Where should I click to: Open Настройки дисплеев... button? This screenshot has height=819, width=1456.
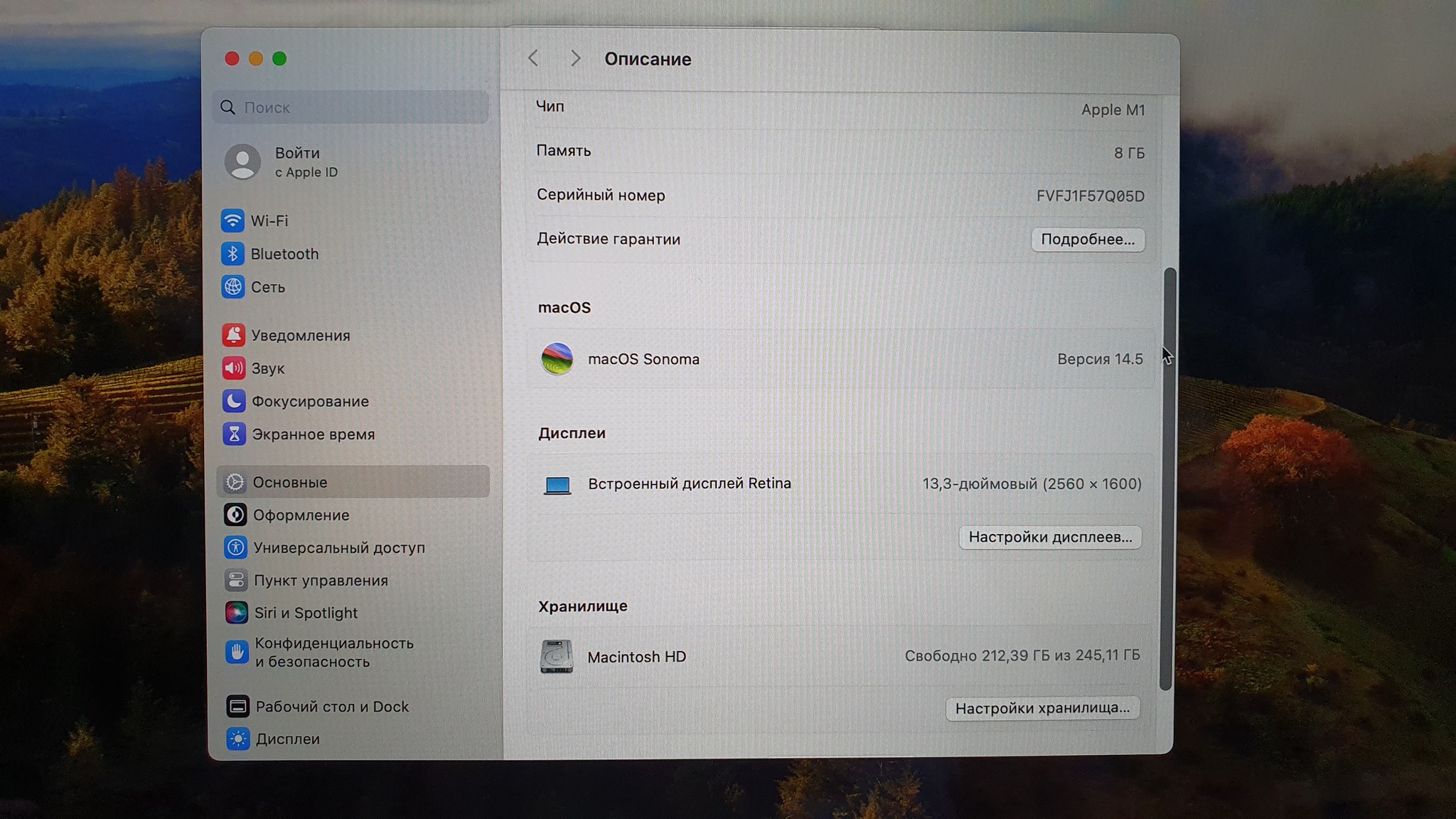(1049, 537)
